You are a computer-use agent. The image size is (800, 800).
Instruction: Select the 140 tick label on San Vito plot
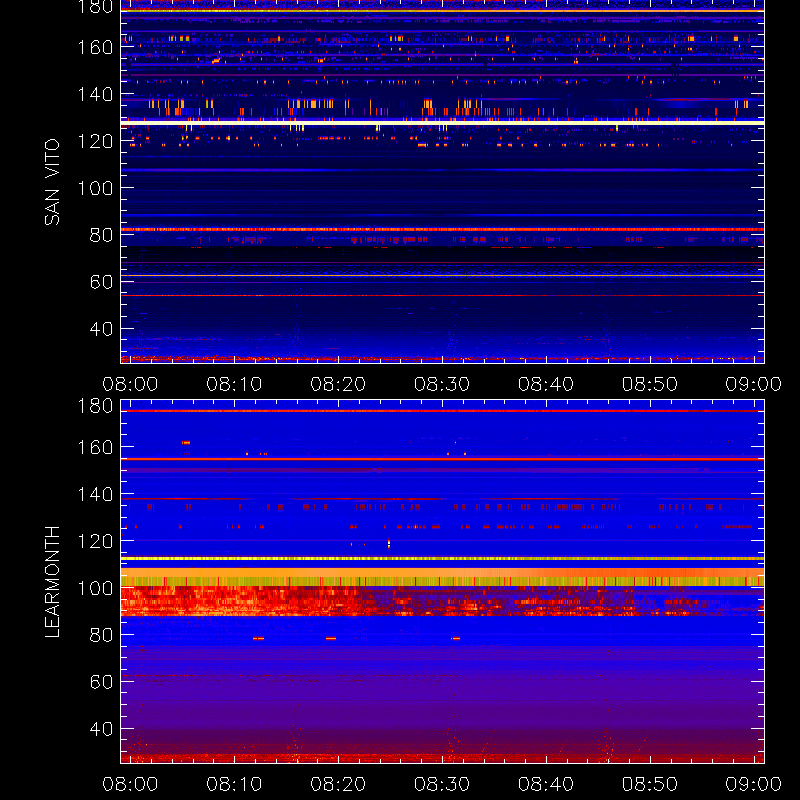[95, 94]
